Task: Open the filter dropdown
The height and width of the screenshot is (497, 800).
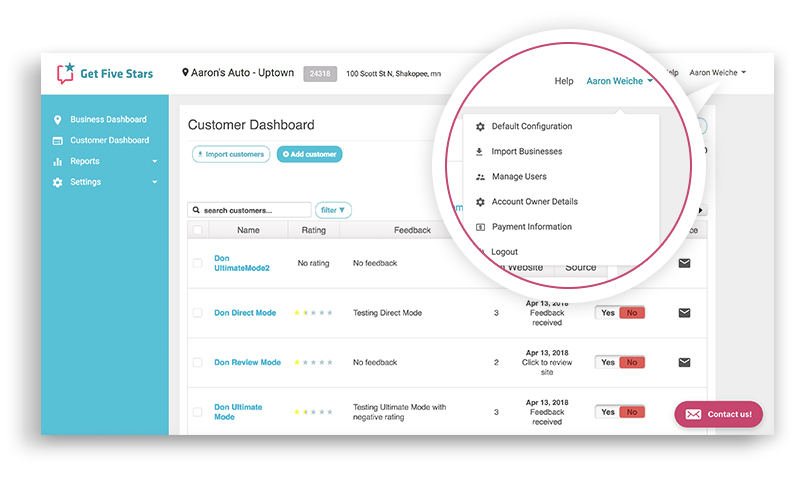Action: [x=333, y=210]
